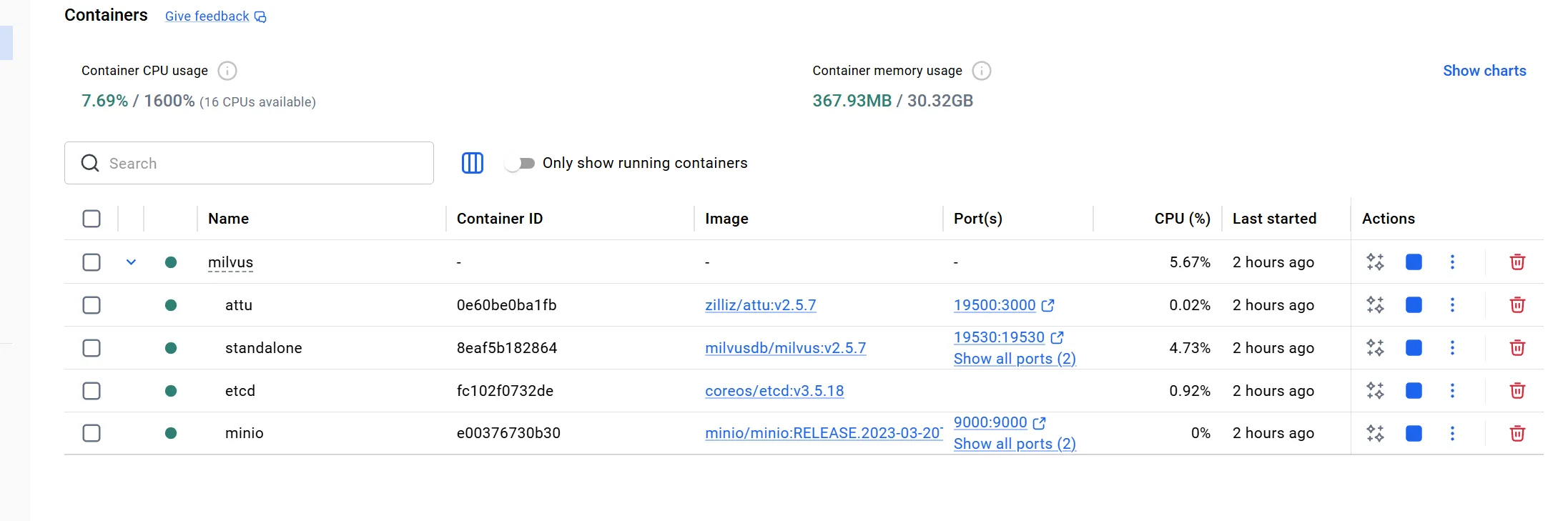Viewport: 1568px width, 521px height.
Task: Toggle Only show running containers switch
Action: [x=520, y=163]
